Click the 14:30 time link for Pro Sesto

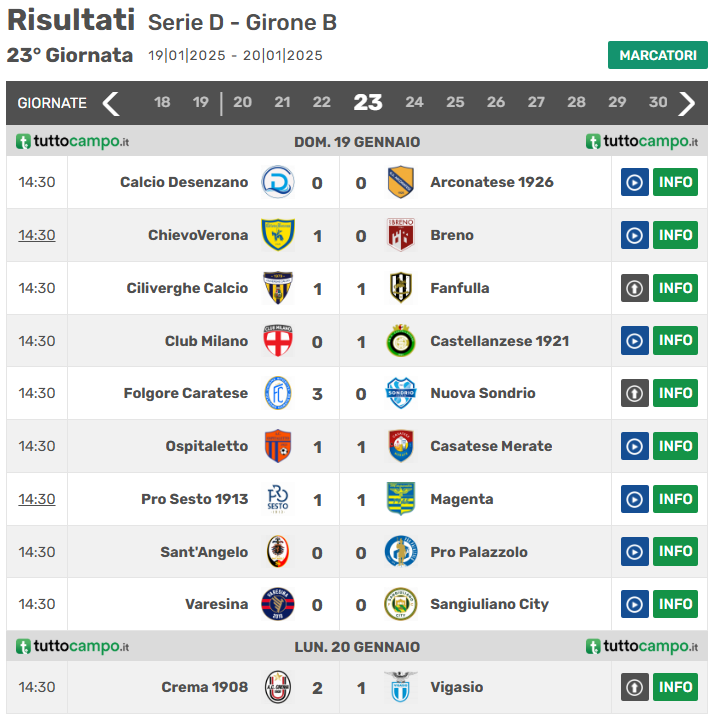click(x=37, y=499)
